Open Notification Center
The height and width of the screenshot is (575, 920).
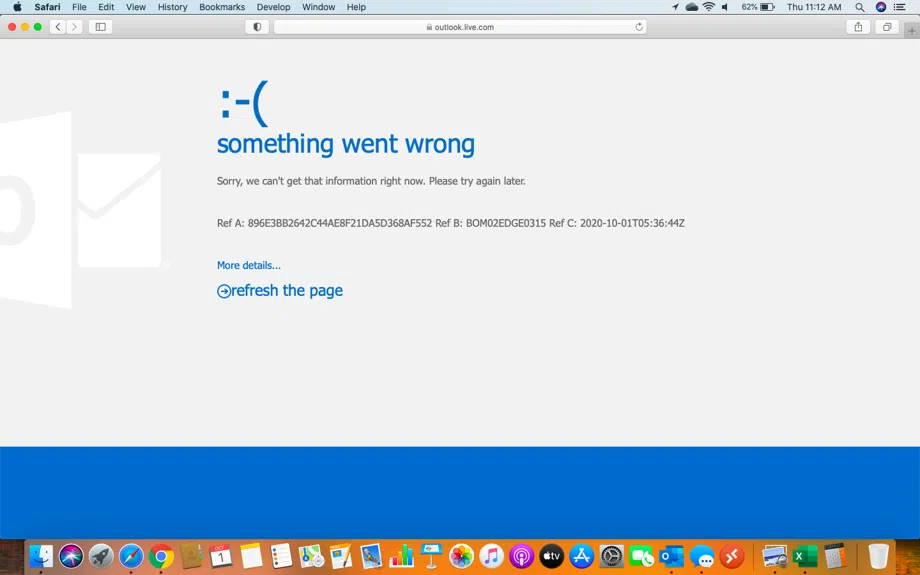[899, 7]
